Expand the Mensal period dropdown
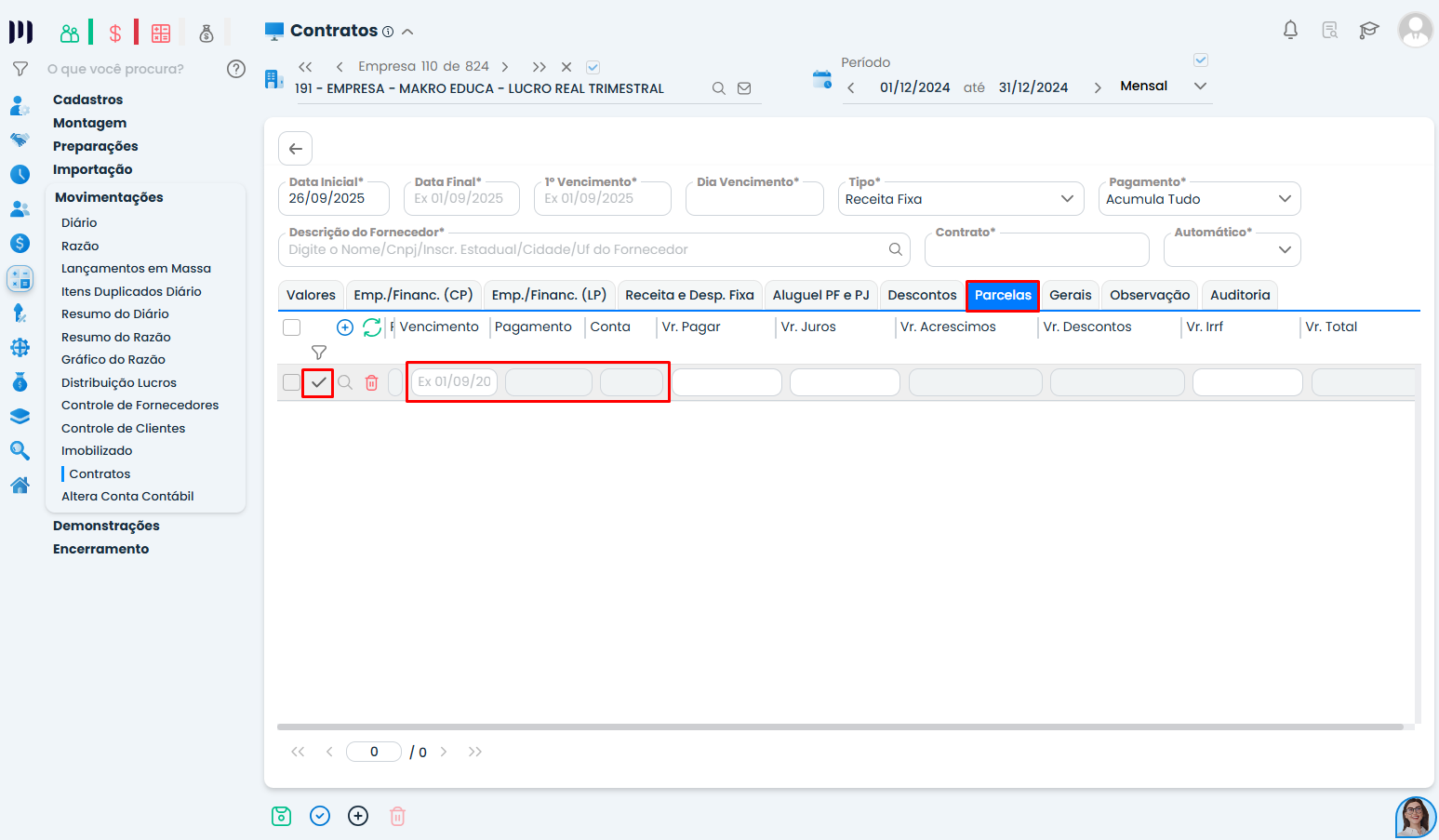Viewport: 1439px width, 840px height. click(x=1200, y=86)
